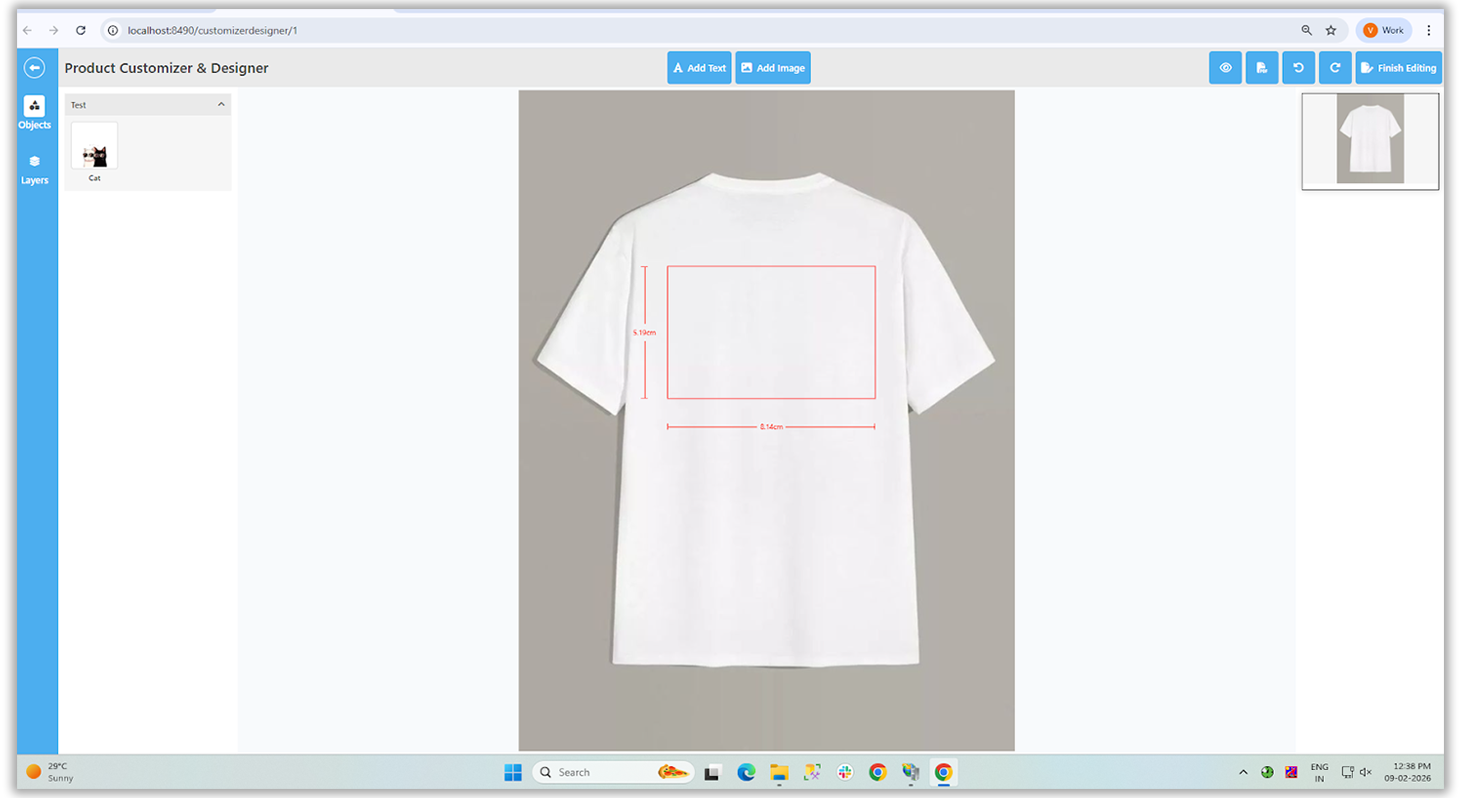The image size is (1461, 798).
Task: Click the ENG IN language indicator
Action: 1319,772
